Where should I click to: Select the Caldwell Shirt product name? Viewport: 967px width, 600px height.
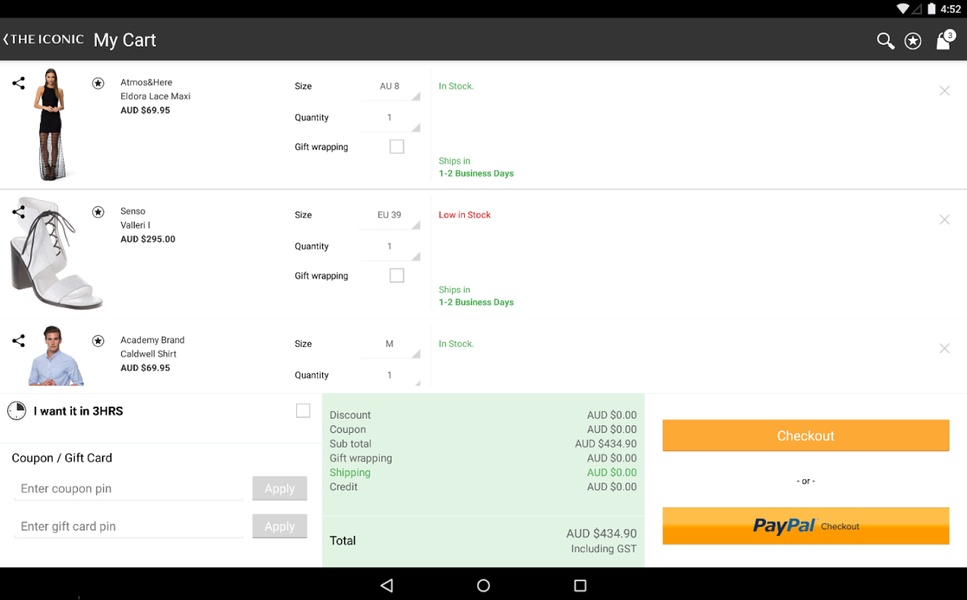click(149, 354)
